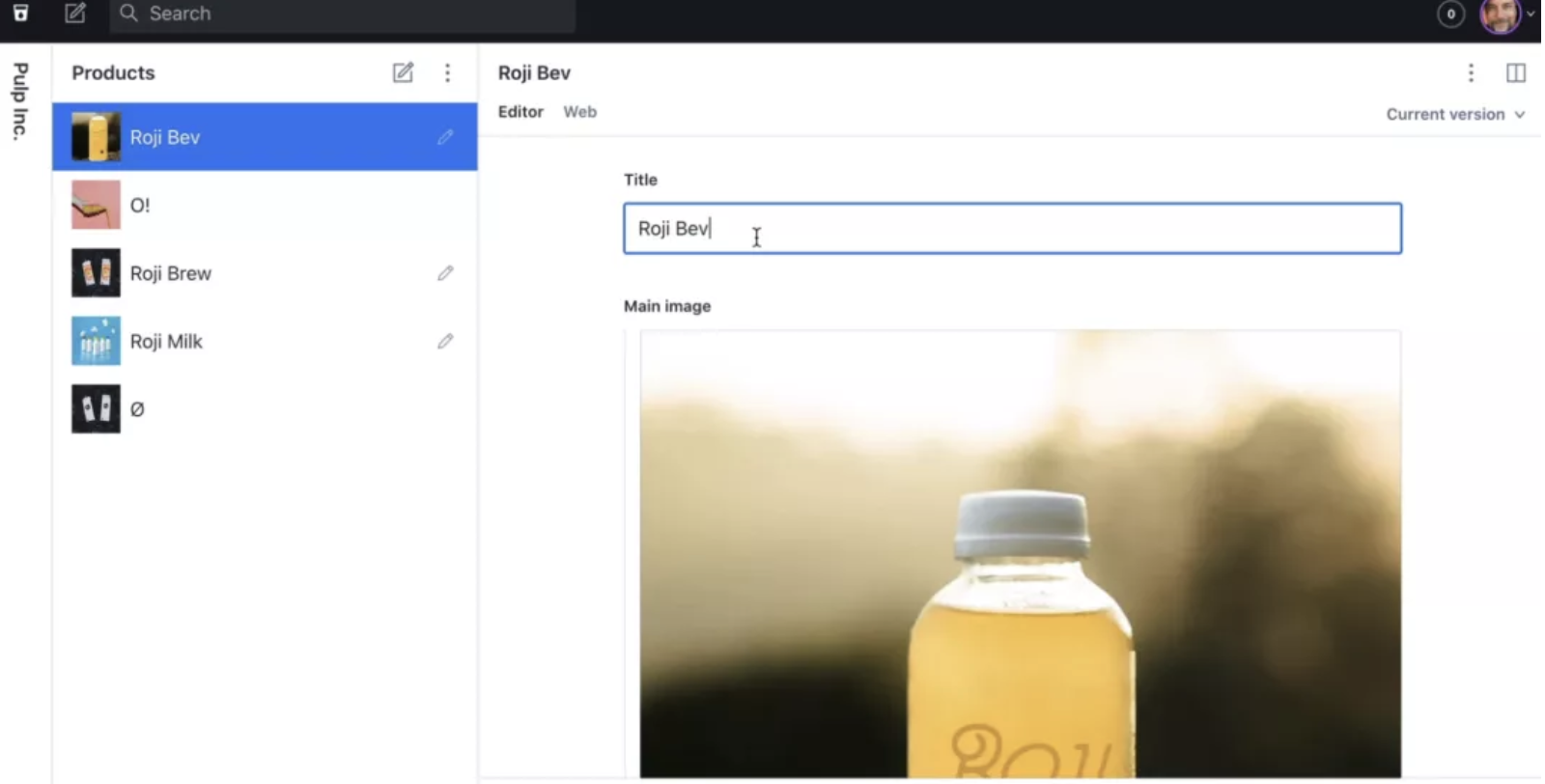The image size is (1545, 784).
Task: Create a new product with compose icon
Action: point(403,72)
